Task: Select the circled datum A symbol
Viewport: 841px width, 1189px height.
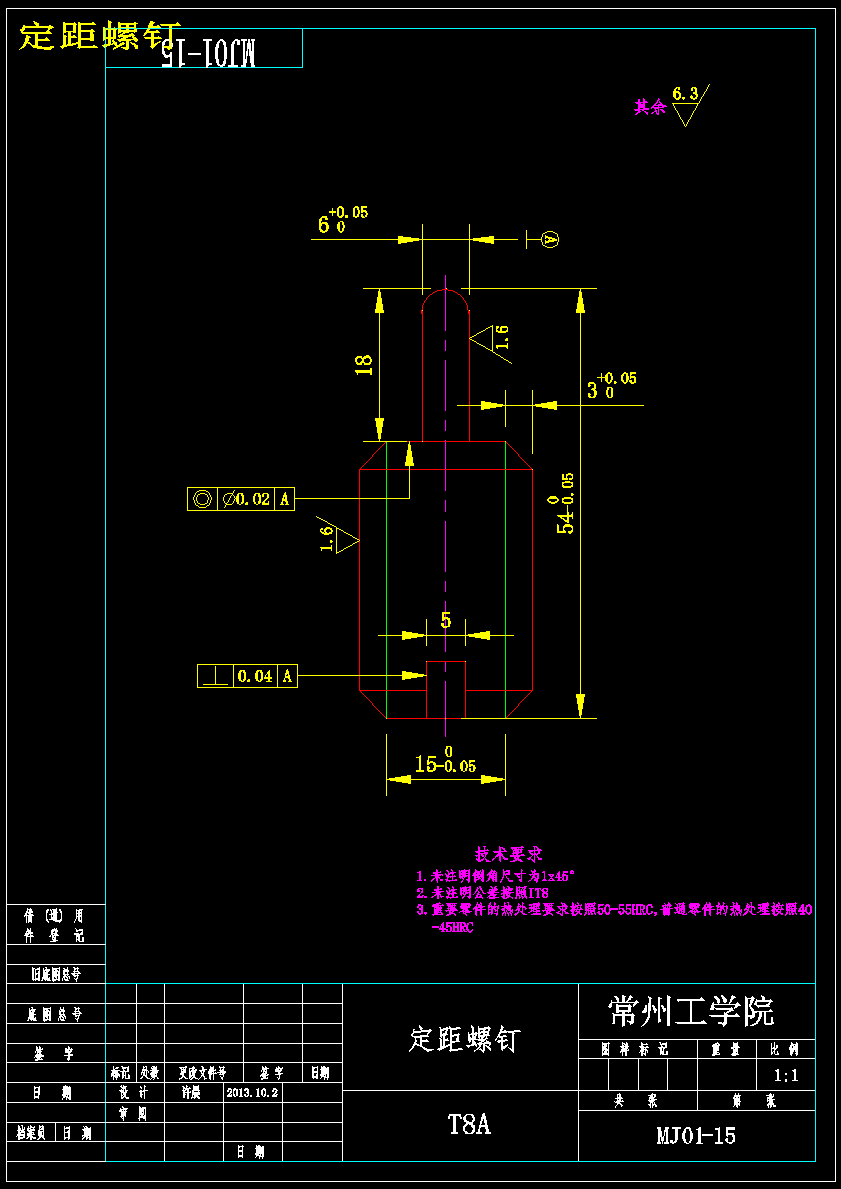Action: [551, 240]
